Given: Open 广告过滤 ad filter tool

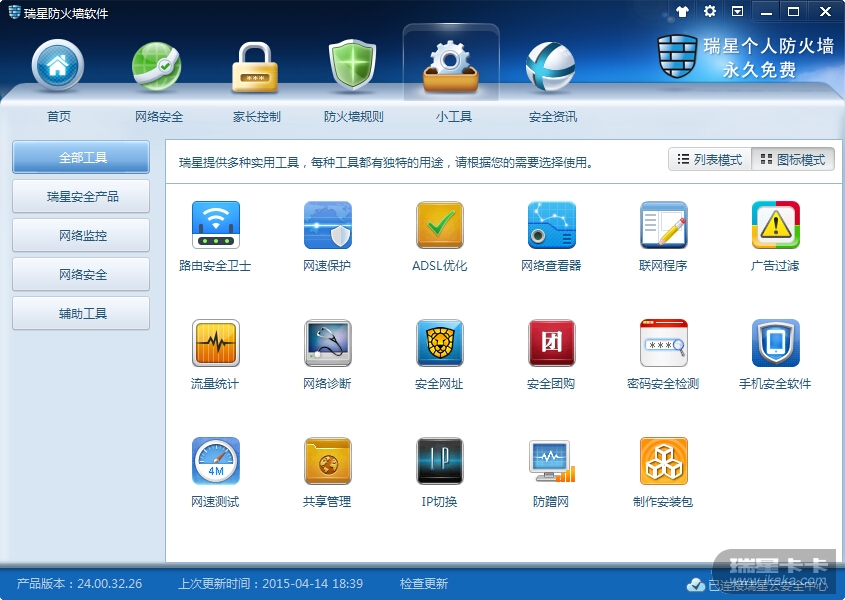Looking at the screenshot, I should point(775,225).
